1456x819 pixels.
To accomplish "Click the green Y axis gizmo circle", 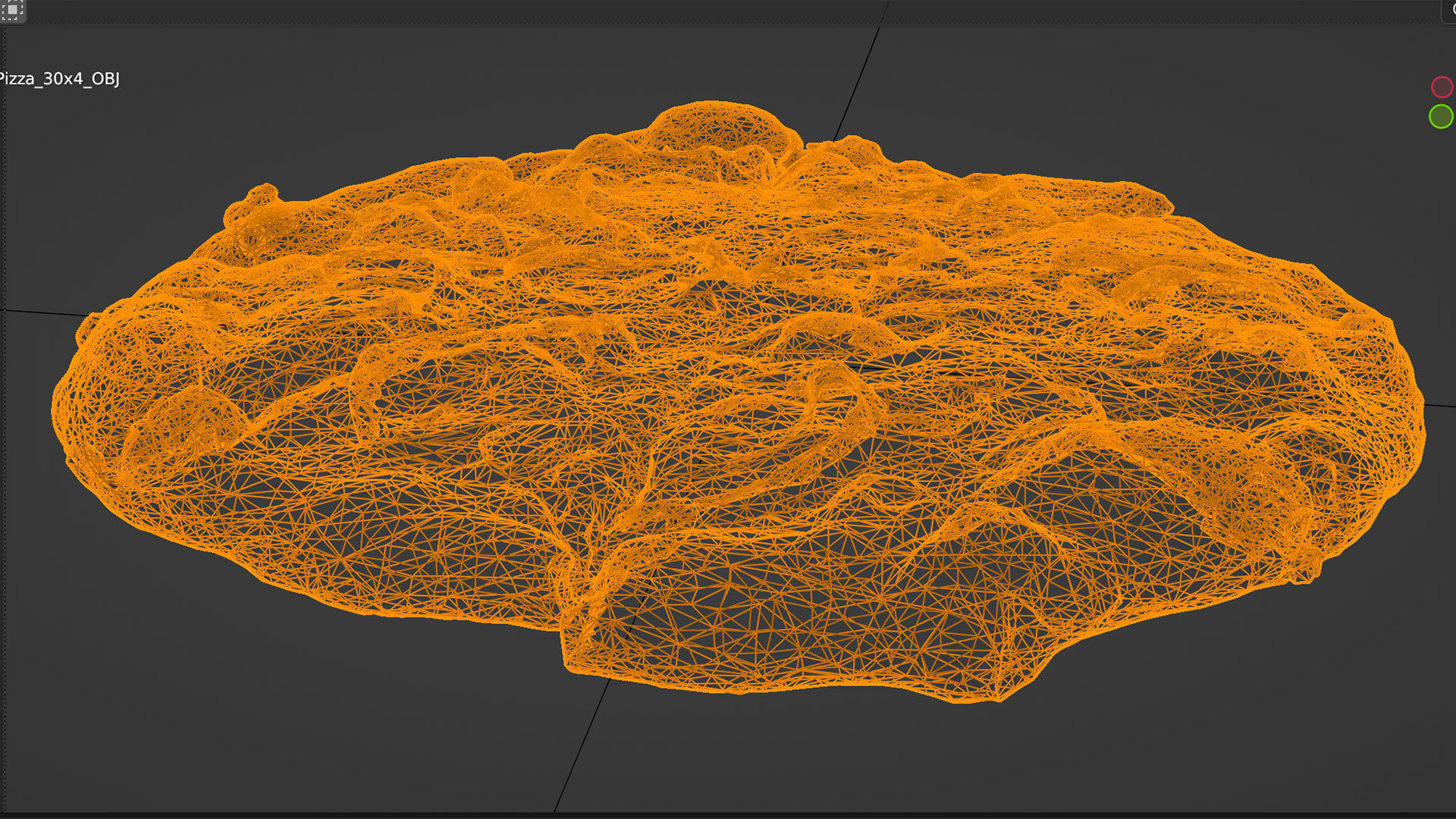I will click(1440, 117).
